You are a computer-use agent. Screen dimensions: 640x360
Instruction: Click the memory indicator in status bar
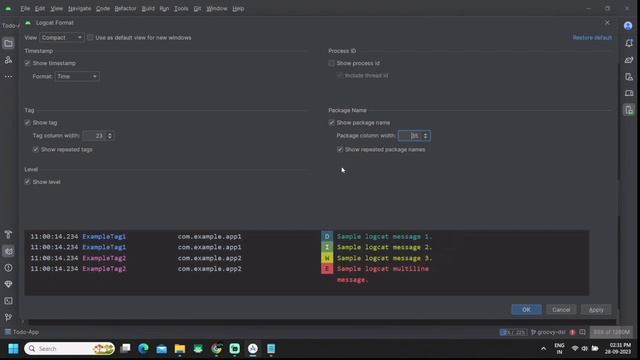pyautogui.click(x=611, y=332)
